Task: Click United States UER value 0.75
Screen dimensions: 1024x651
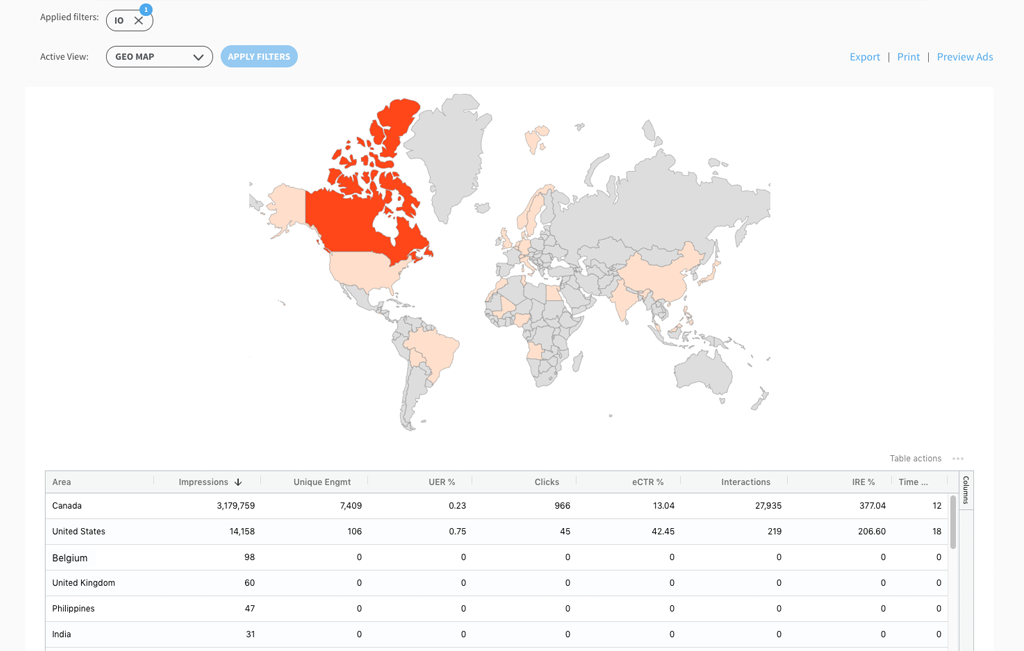Action: coord(457,532)
